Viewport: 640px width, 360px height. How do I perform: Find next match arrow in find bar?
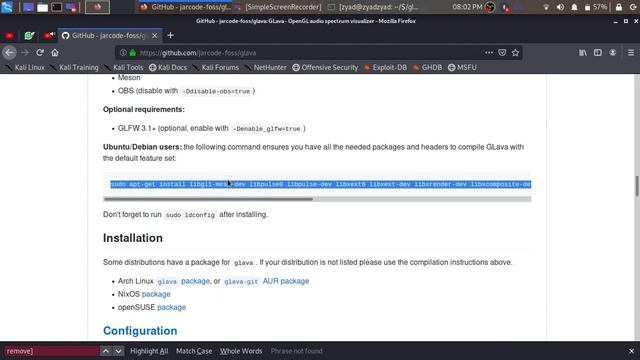tap(118, 351)
